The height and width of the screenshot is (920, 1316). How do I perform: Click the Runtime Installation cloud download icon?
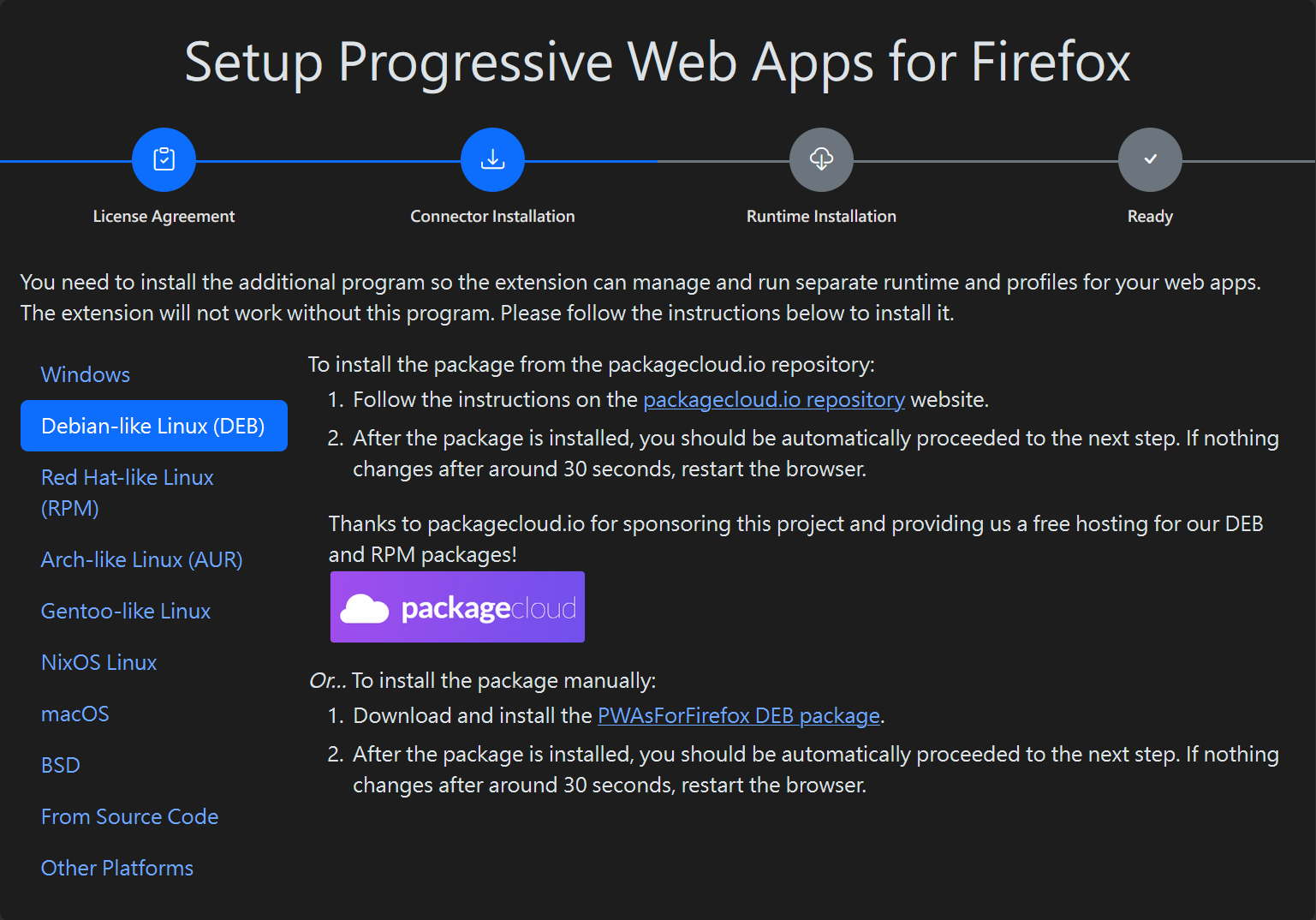pos(821,159)
